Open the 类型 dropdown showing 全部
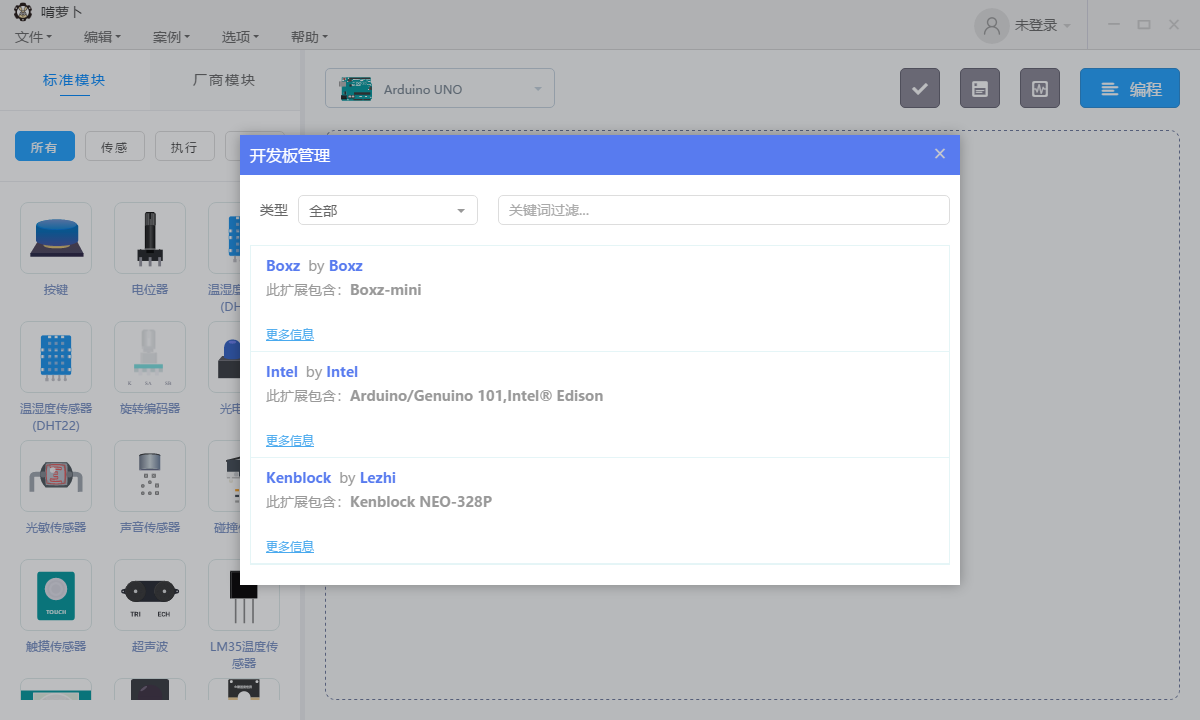The image size is (1200, 720). click(388, 210)
